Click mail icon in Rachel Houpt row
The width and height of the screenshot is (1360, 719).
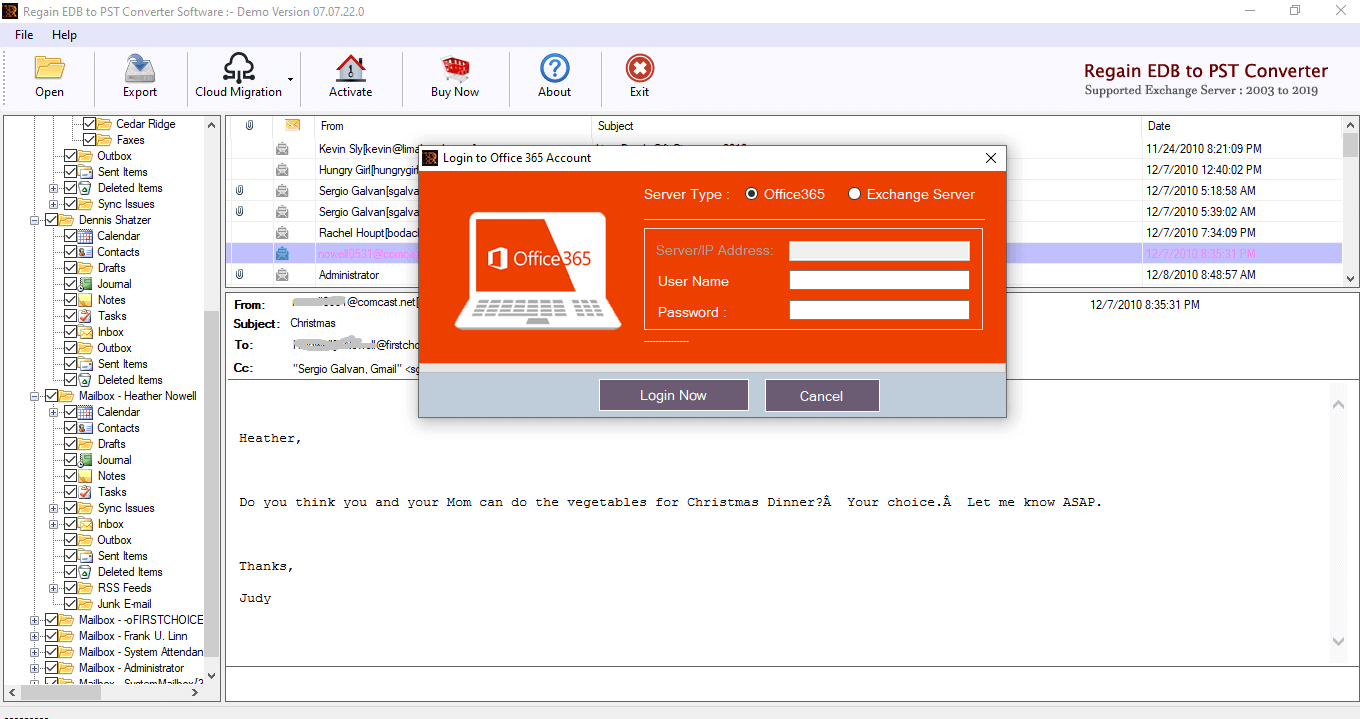(282, 233)
